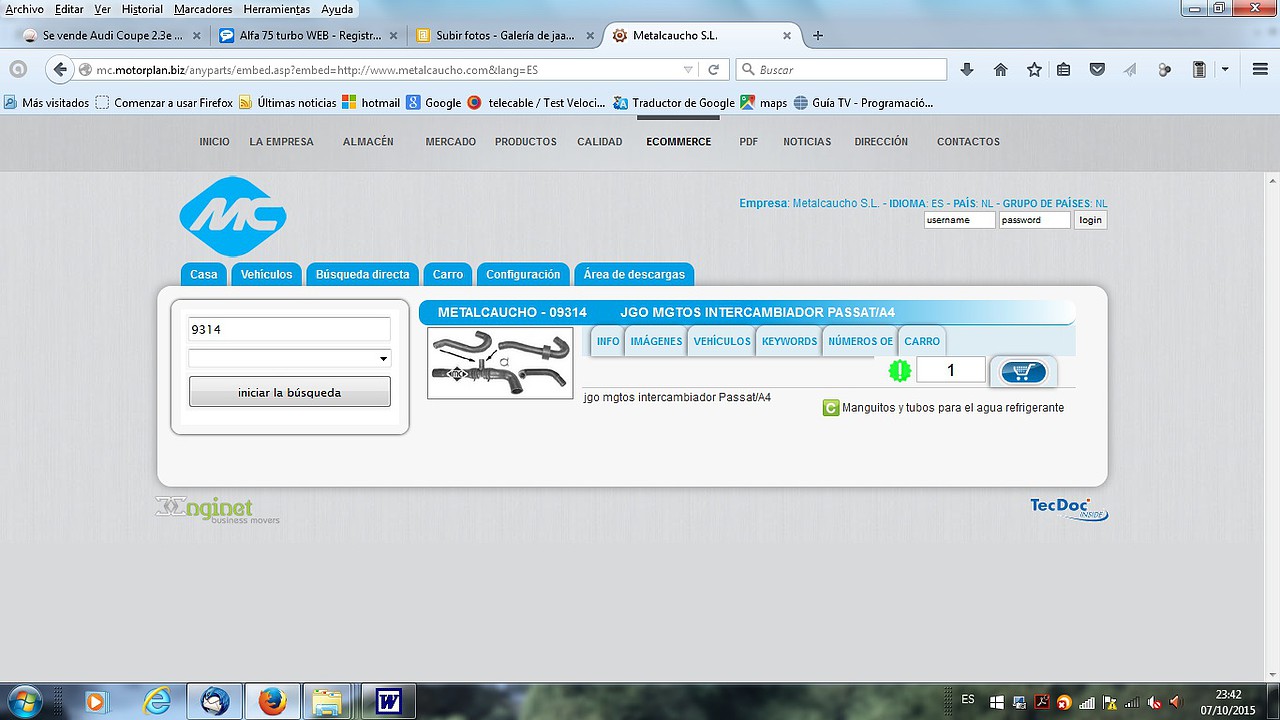Open File Explorer folder in taskbar
Screen dimensions: 1280x720
click(326, 701)
